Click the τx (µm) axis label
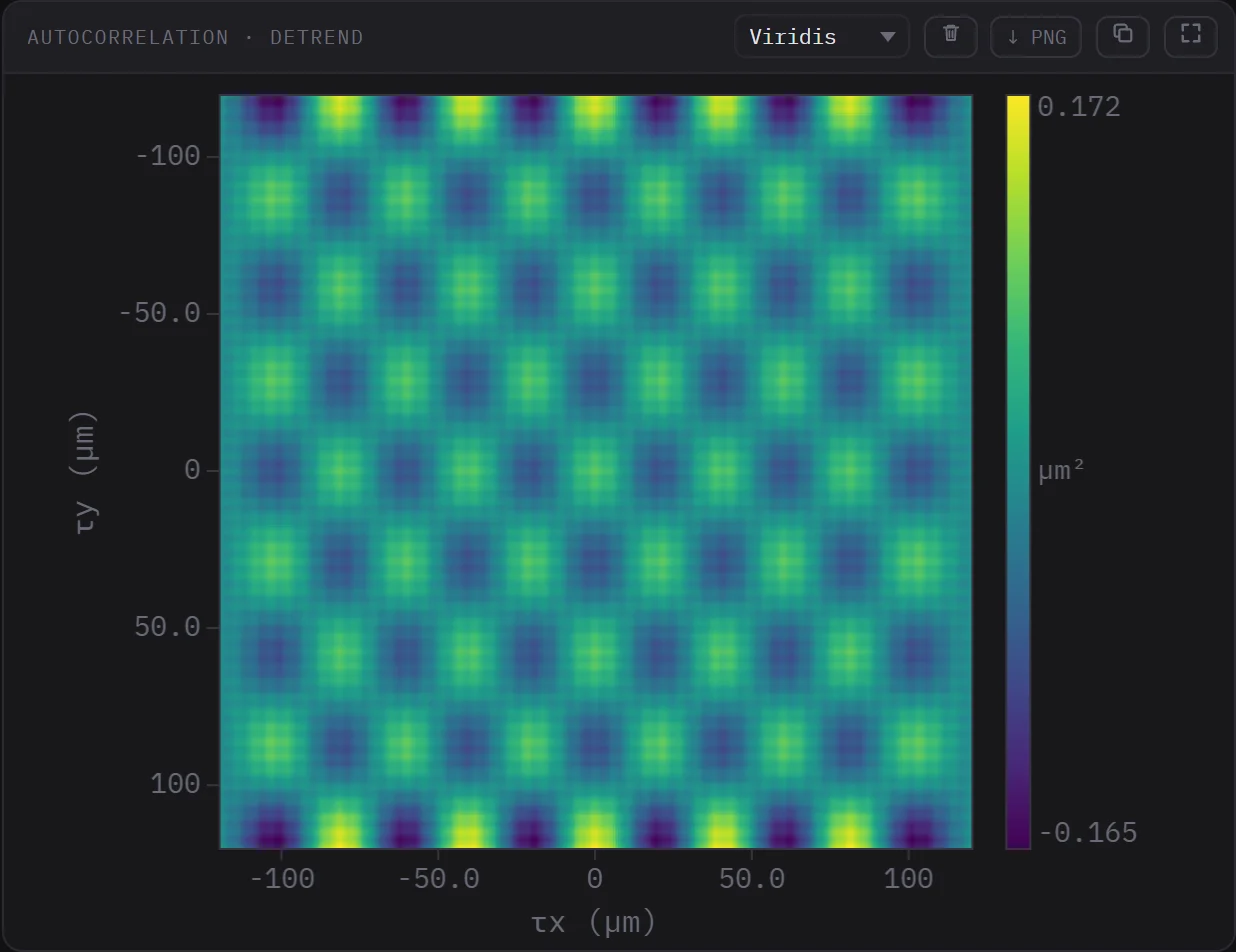Screen dimensions: 1236x952 pyautogui.click(x=594, y=921)
